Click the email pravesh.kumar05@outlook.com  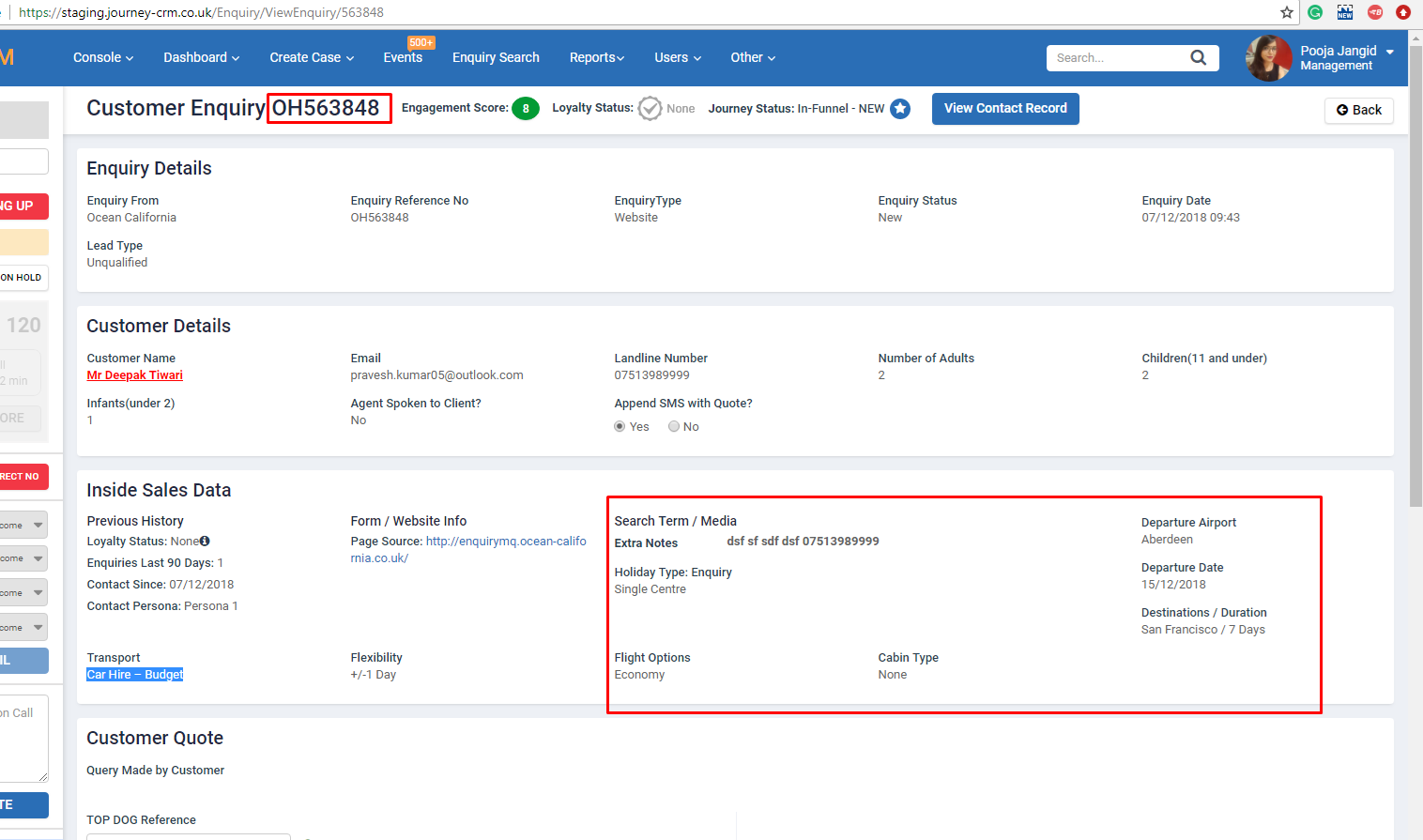(437, 375)
